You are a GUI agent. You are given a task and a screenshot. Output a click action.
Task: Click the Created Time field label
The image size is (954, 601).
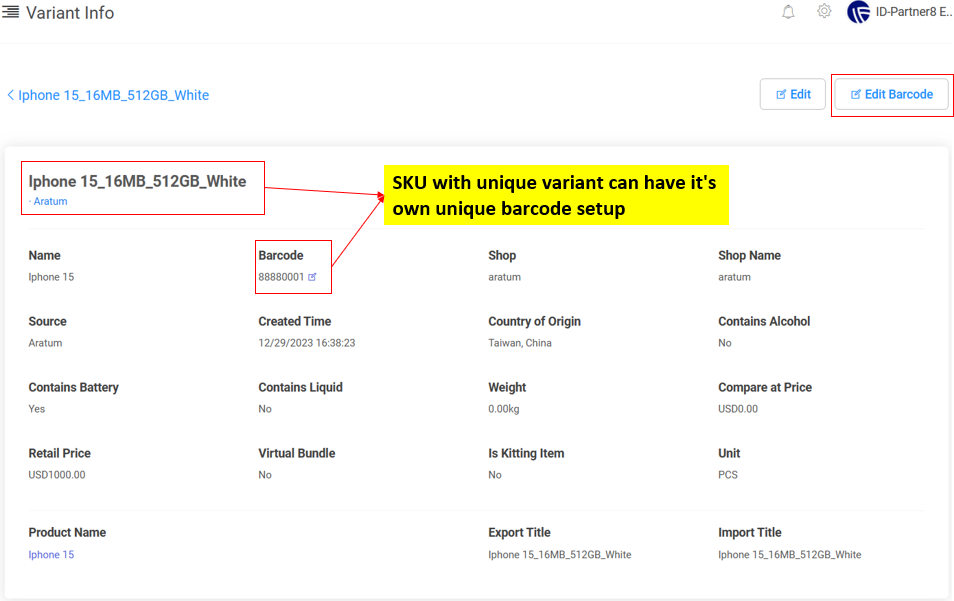(x=294, y=321)
